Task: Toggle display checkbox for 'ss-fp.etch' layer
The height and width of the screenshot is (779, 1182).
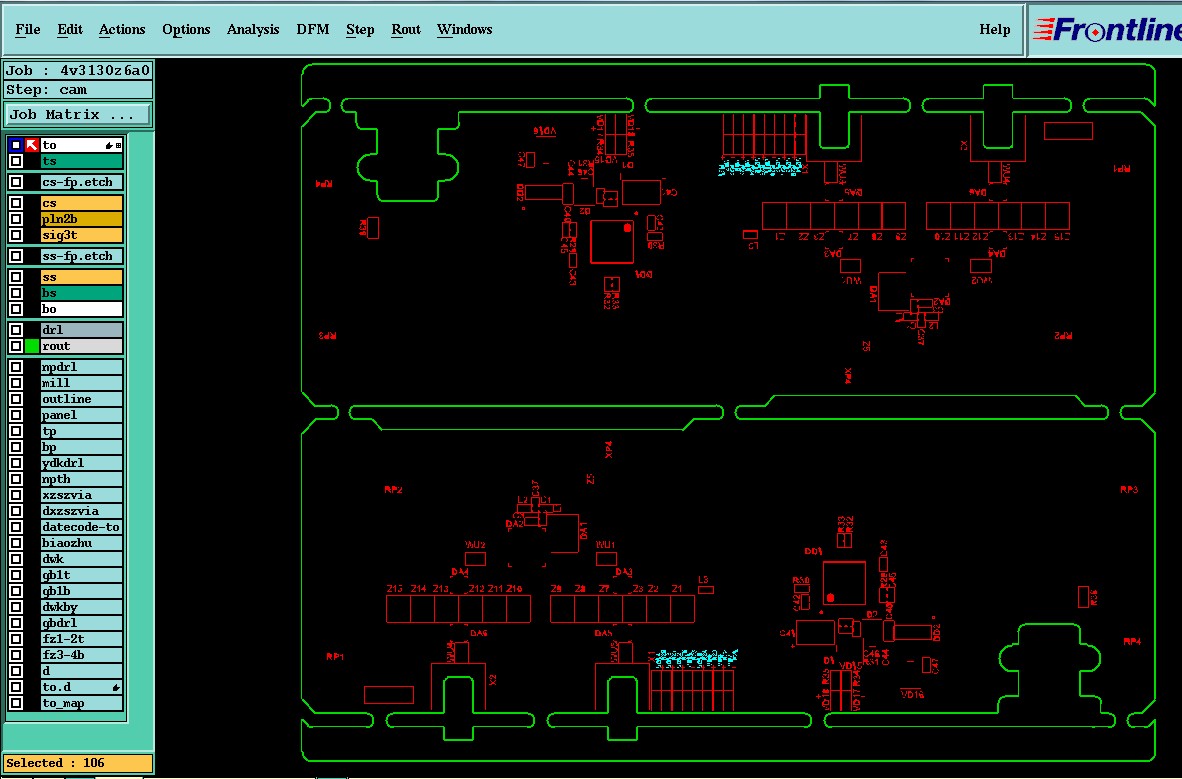Action: point(16,256)
